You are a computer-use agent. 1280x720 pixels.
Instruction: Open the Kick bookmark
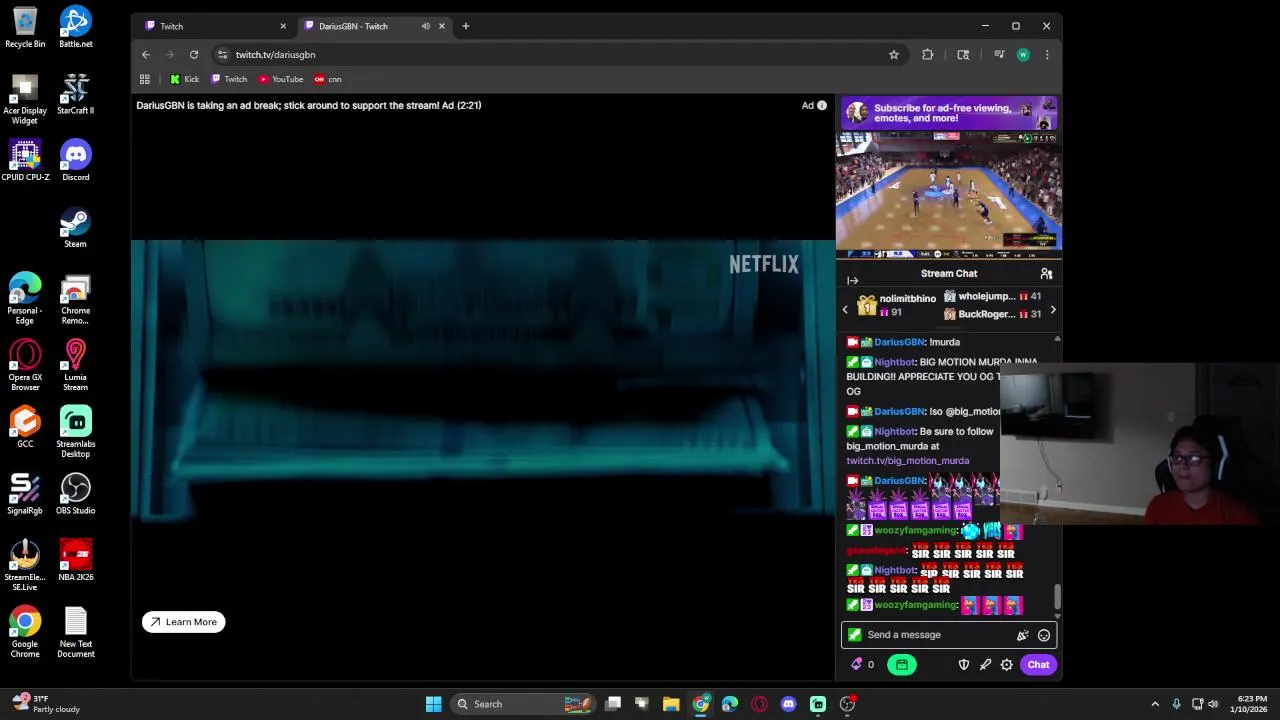click(x=185, y=79)
